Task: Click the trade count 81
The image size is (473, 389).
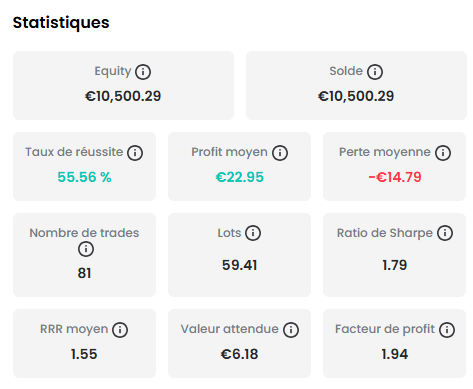Action: 84,273
